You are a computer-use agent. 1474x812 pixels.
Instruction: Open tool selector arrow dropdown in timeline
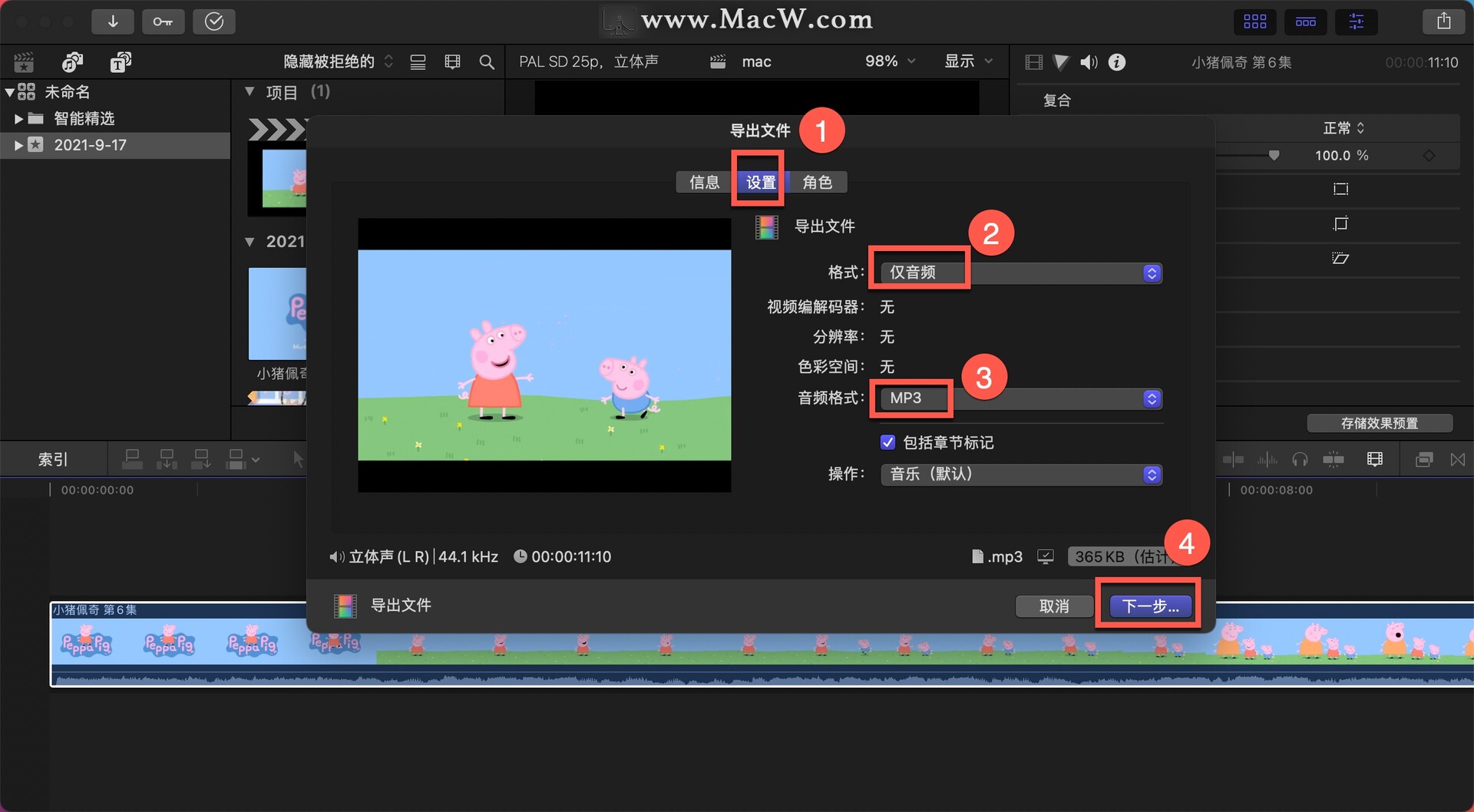299,460
